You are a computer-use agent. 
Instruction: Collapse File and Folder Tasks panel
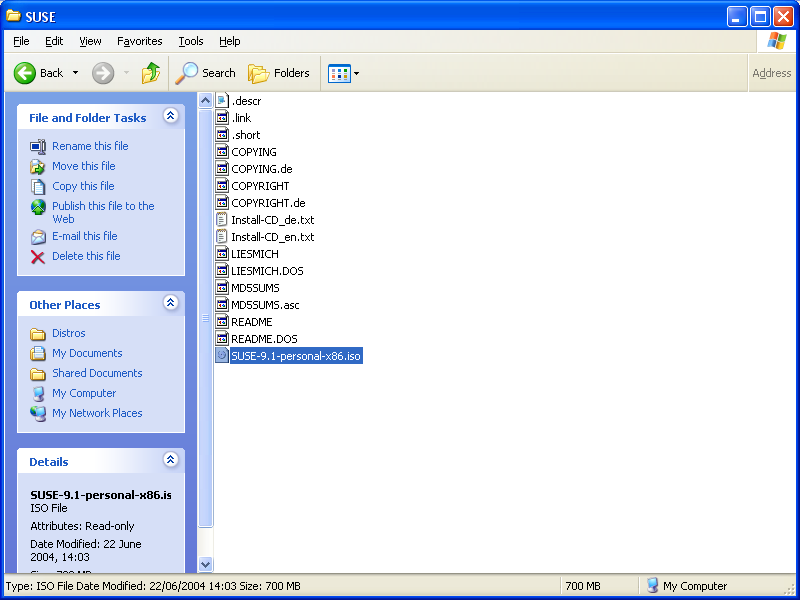(170, 117)
